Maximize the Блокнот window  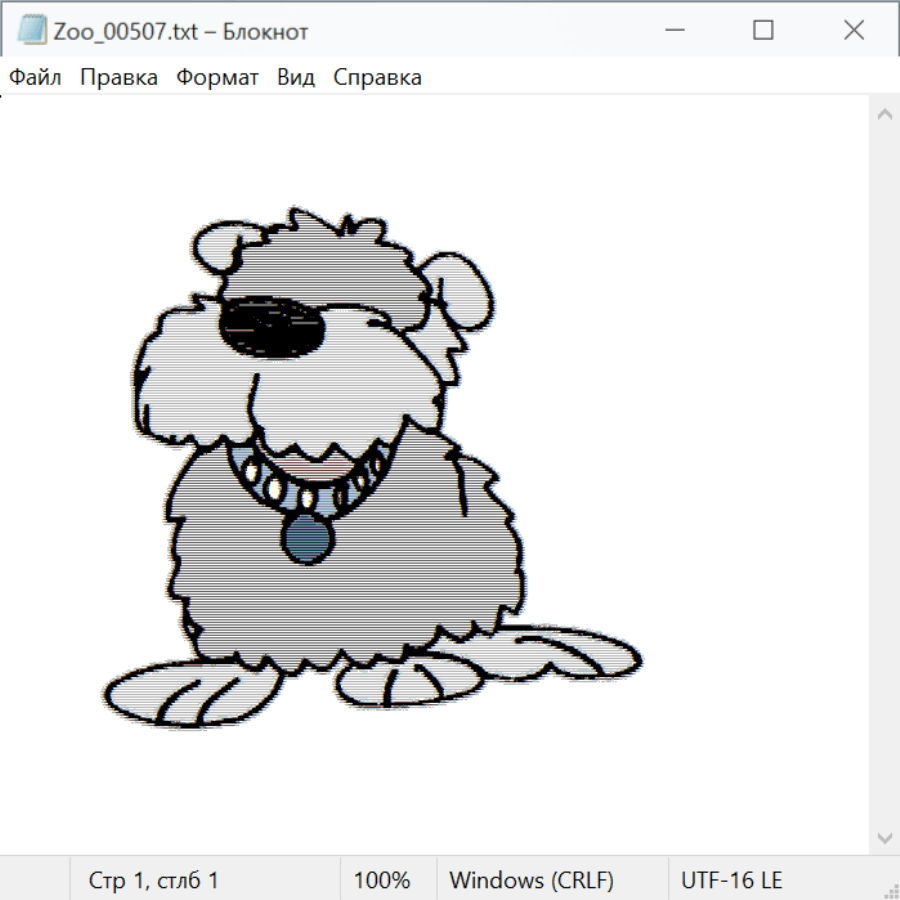pyautogui.click(x=763, y=31)
